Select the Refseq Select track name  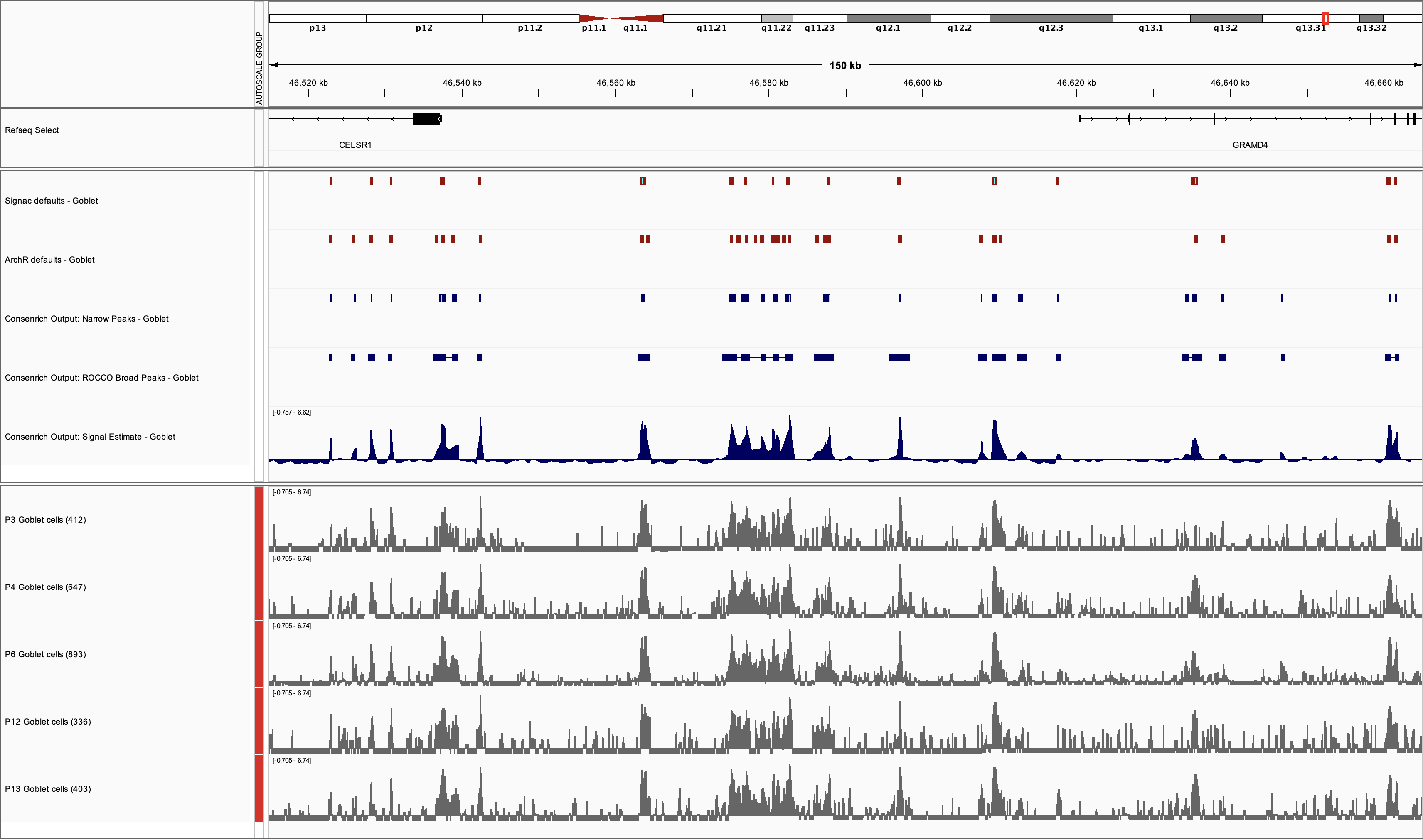(x=32, y=130)
